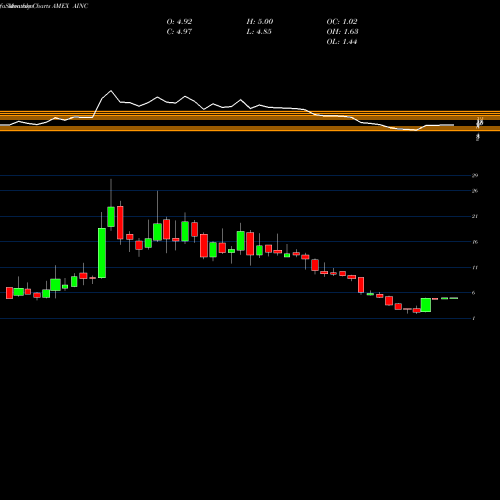500x500 pixels.
Task: Click the peak of the white indicator line
Action: 111,91
